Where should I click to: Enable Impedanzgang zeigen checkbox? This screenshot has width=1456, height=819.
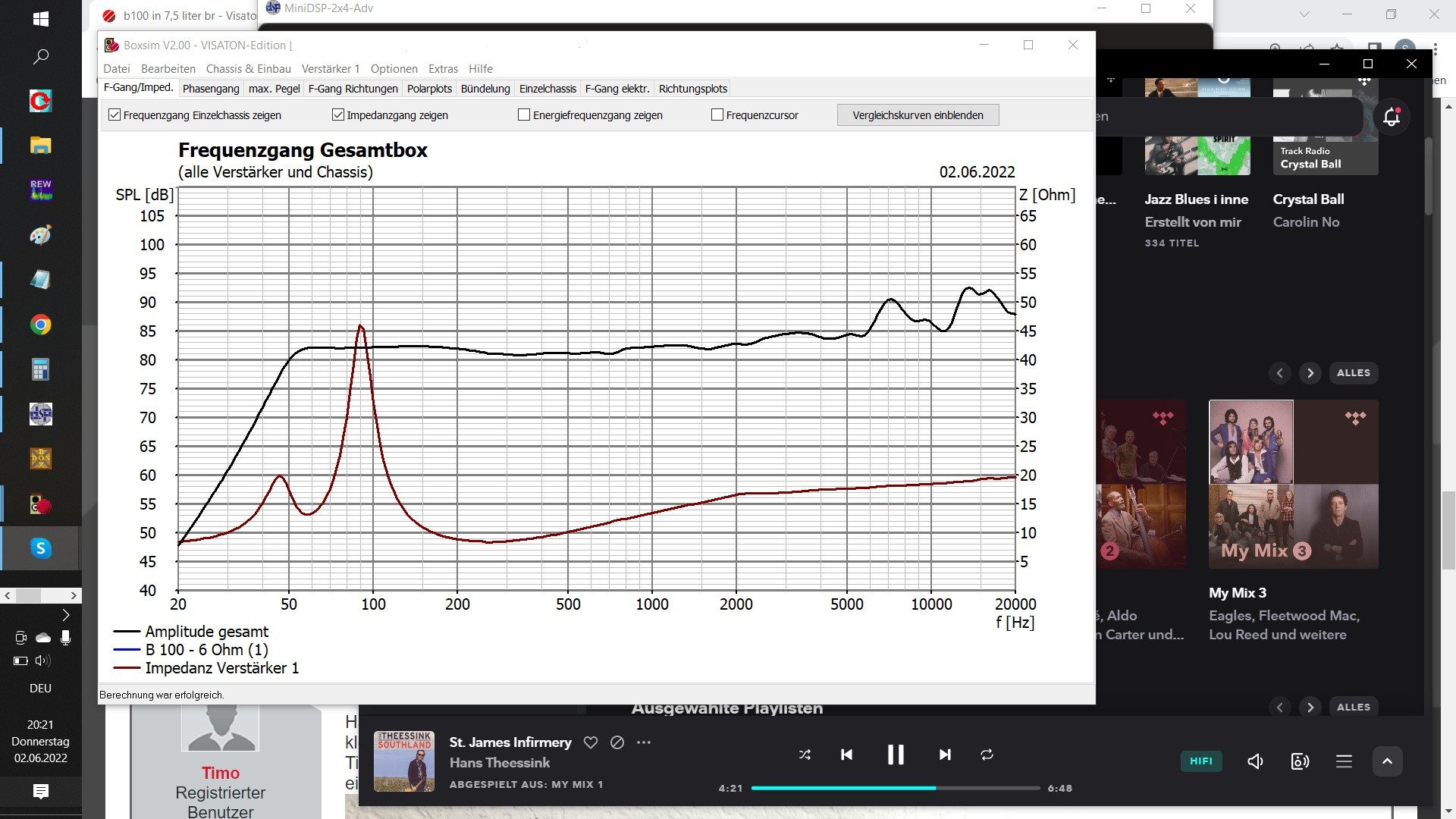pos(336,114)
